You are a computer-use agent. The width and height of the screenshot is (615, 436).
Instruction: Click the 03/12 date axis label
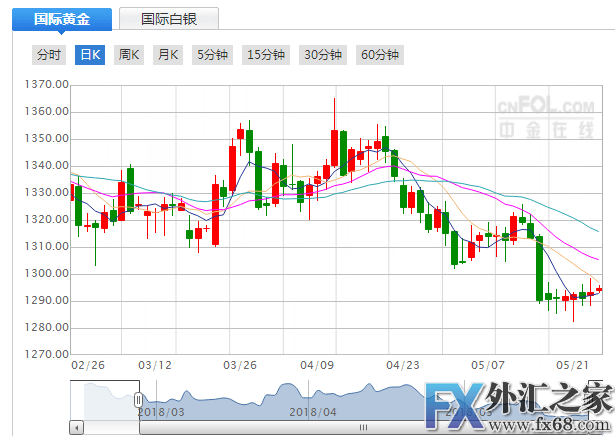pos(155,365)
